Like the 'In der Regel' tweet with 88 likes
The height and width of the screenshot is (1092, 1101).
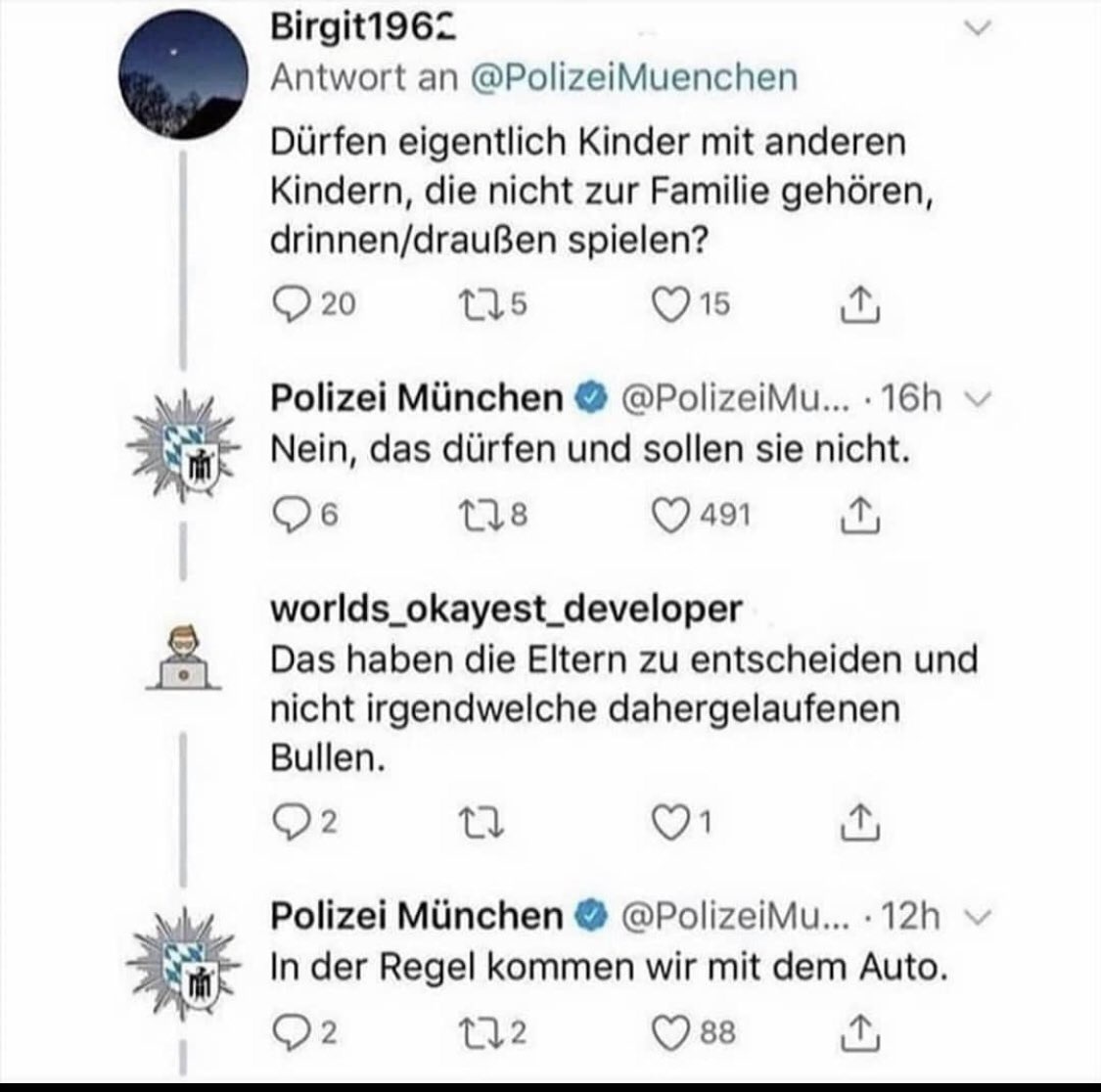pos(670,1032)
